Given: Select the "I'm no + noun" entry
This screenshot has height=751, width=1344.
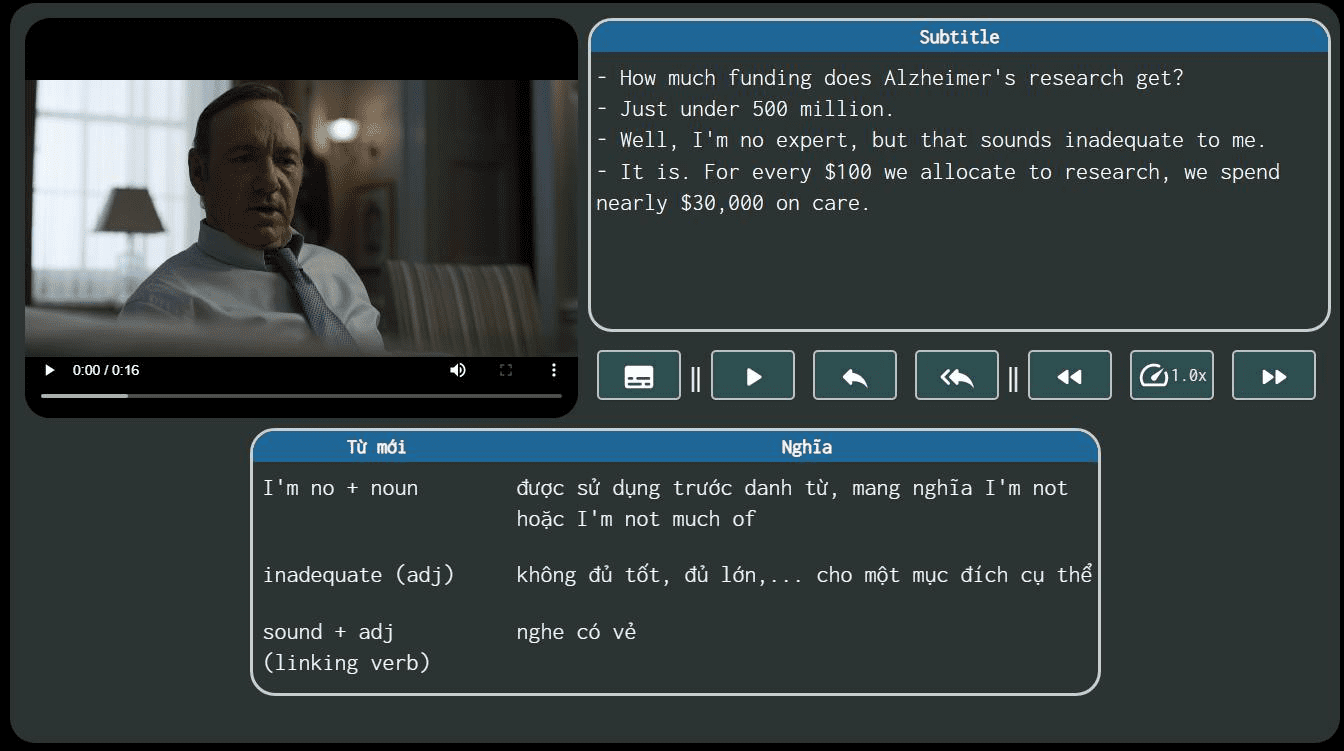Looking at the screenshot, I should point(340,488).
